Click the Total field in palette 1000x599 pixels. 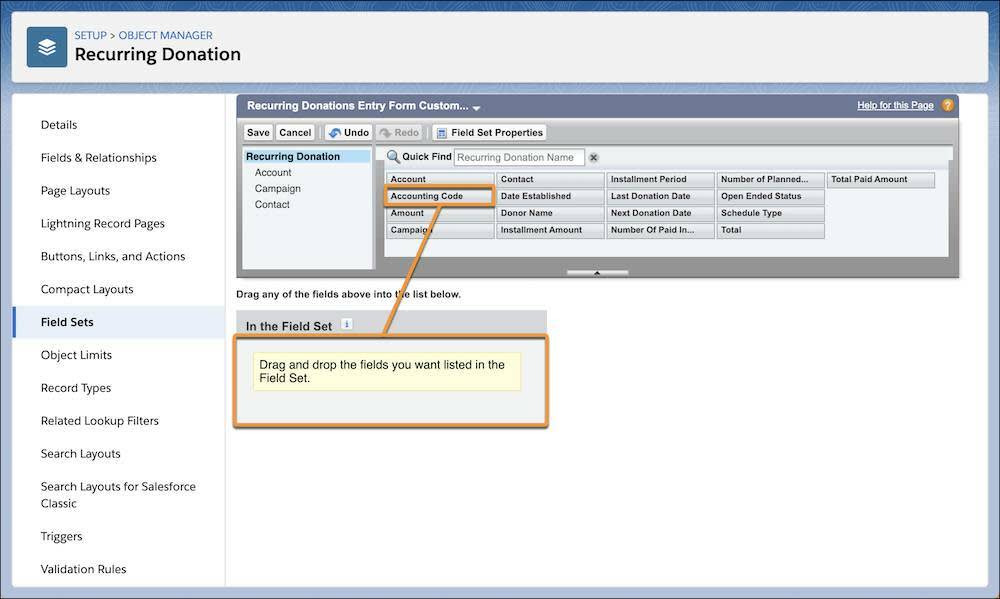click(771, 230)
